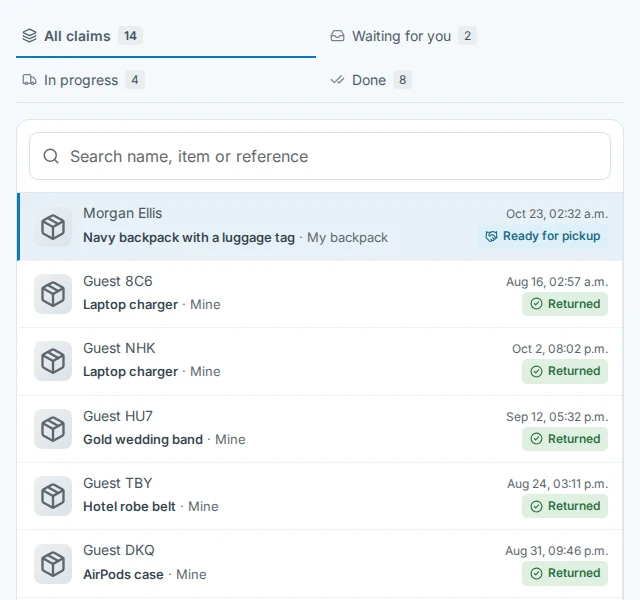Click the package icon for Guest DKQ
Viewport: 640px width, 600px height.
[53, 564]
